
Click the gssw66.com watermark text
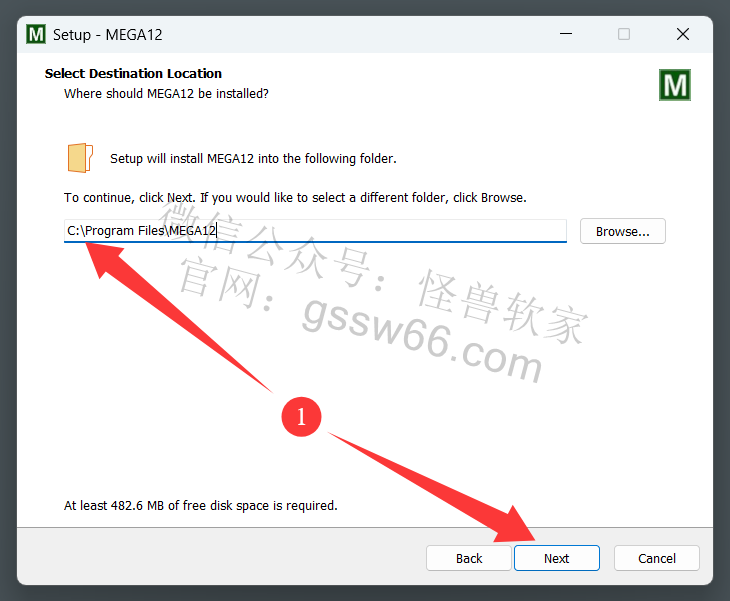[x=421, y=339]
